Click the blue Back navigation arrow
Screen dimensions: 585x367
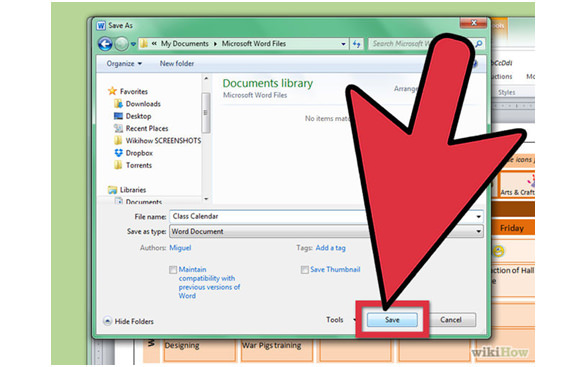[105, 44]
